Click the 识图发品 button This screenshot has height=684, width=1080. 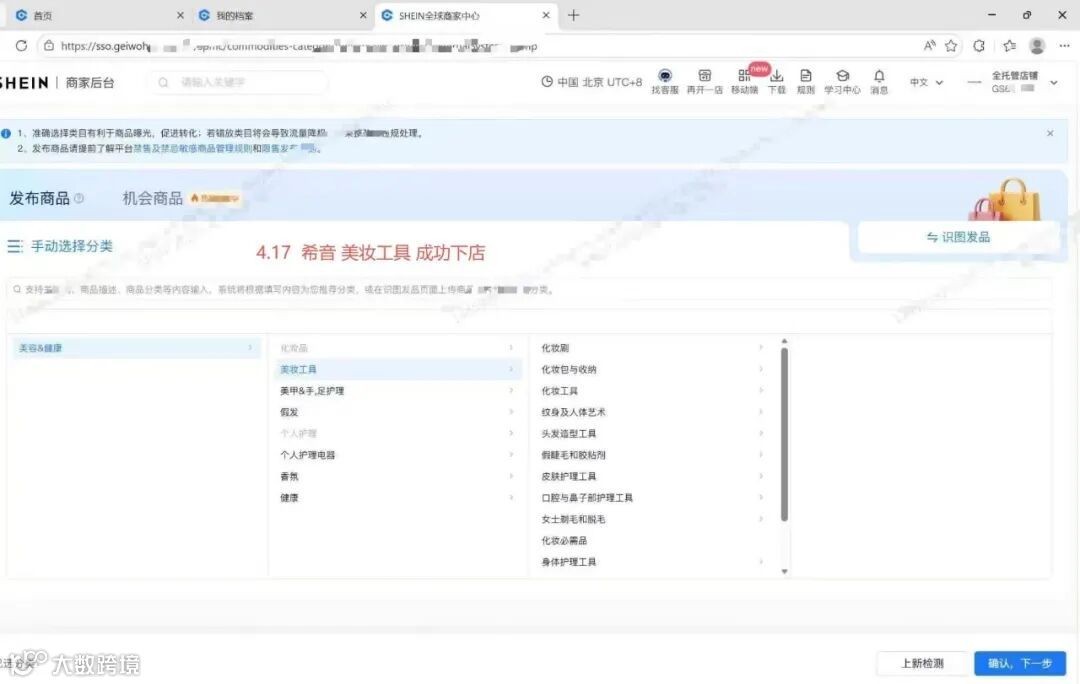point(958,237)
